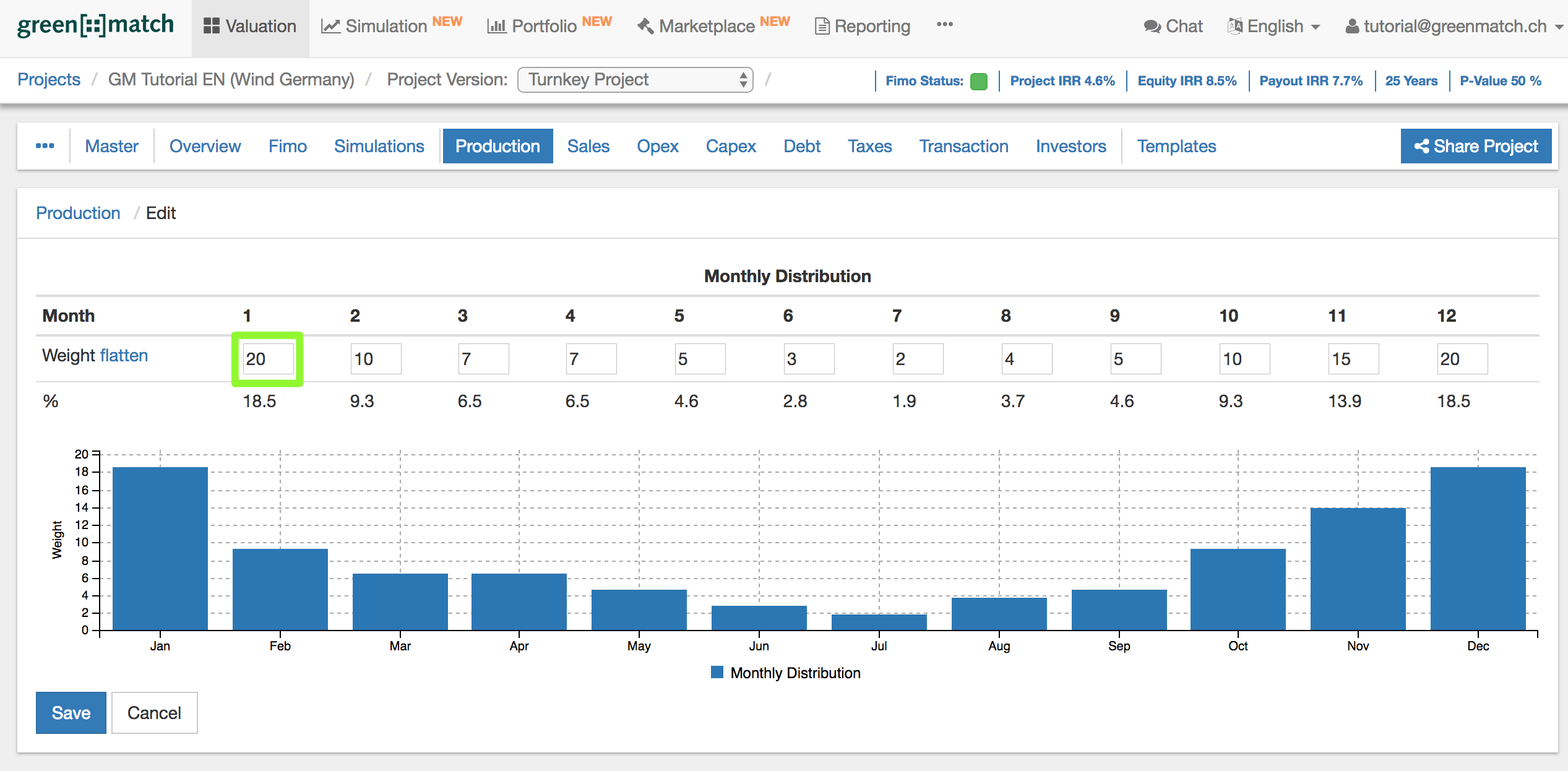The width and height of the screenshot is (1568, 771).
Task: Open the Project Version Turnkey Project selector
Action: (635, 80)
